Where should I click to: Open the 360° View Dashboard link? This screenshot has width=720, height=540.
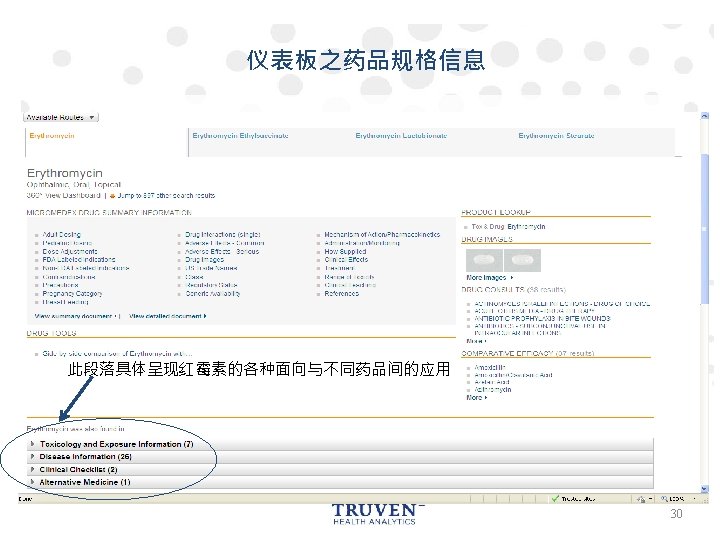point(63,195)
